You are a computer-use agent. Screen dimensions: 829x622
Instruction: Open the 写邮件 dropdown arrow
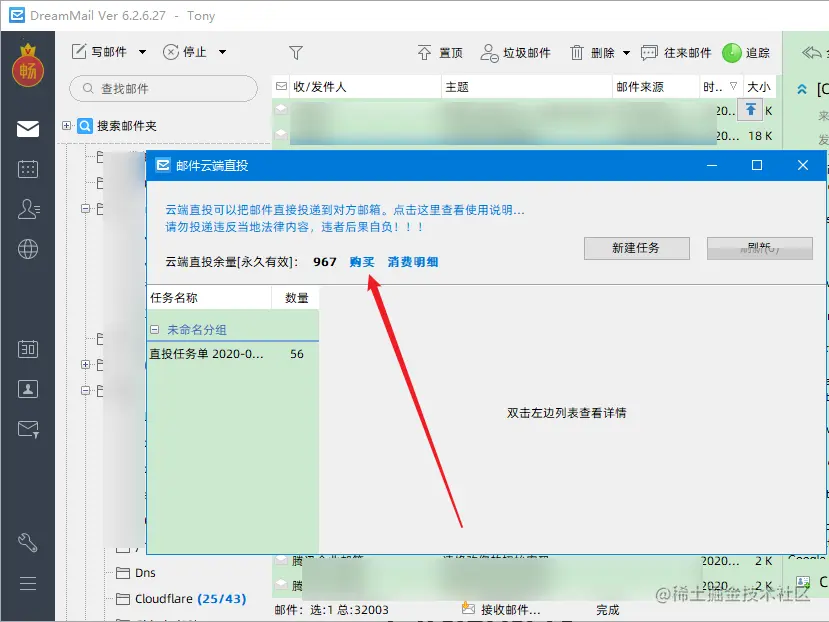(142, 52)
